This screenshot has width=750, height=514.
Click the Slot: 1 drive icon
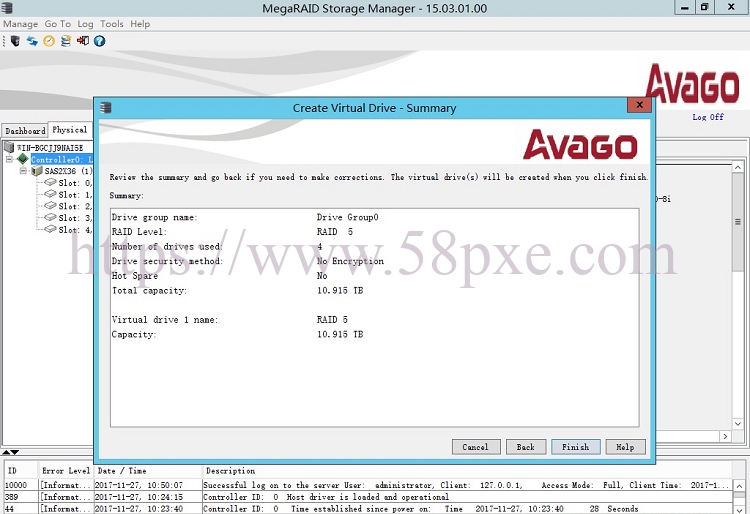tap(50, 194)
